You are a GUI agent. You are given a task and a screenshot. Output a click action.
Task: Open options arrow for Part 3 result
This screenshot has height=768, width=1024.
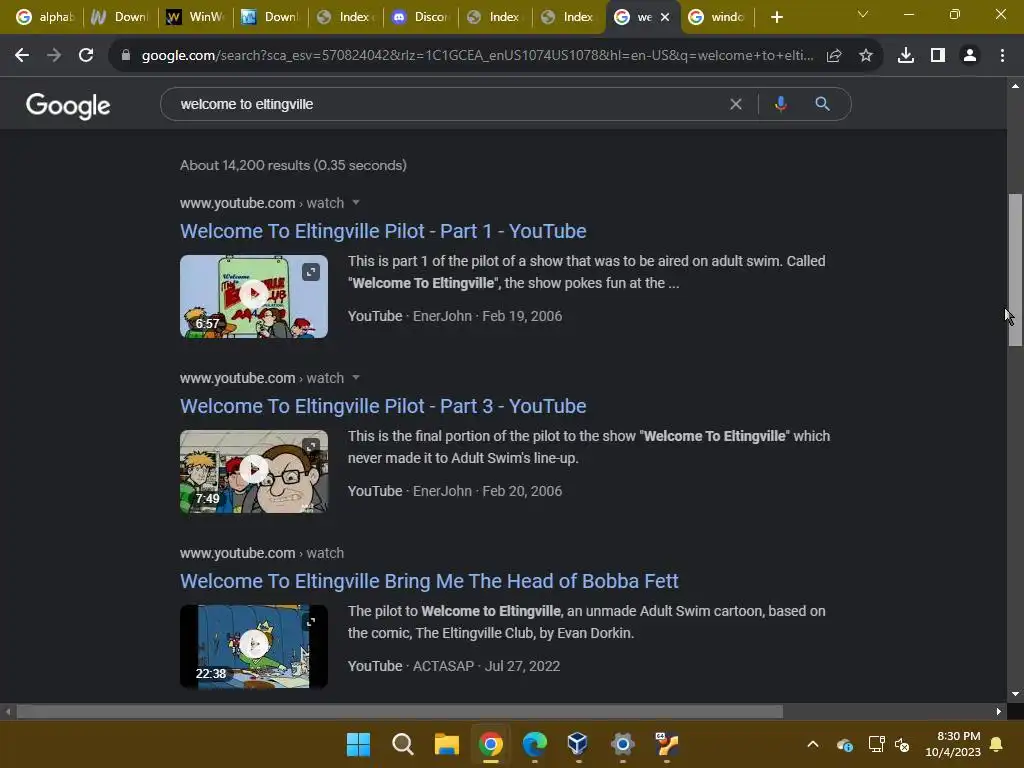[x=356, y=377]
